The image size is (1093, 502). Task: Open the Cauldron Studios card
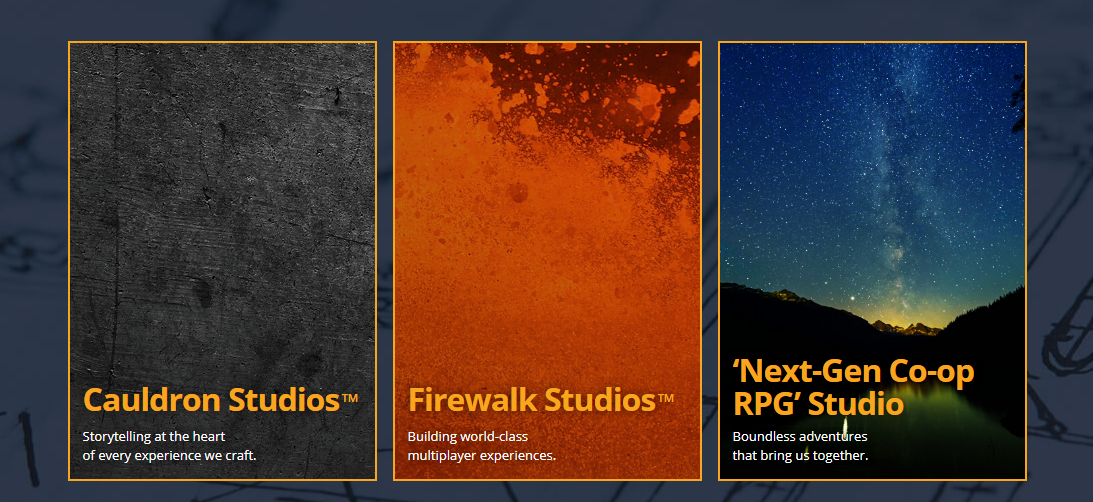click(x=222, y=261)
